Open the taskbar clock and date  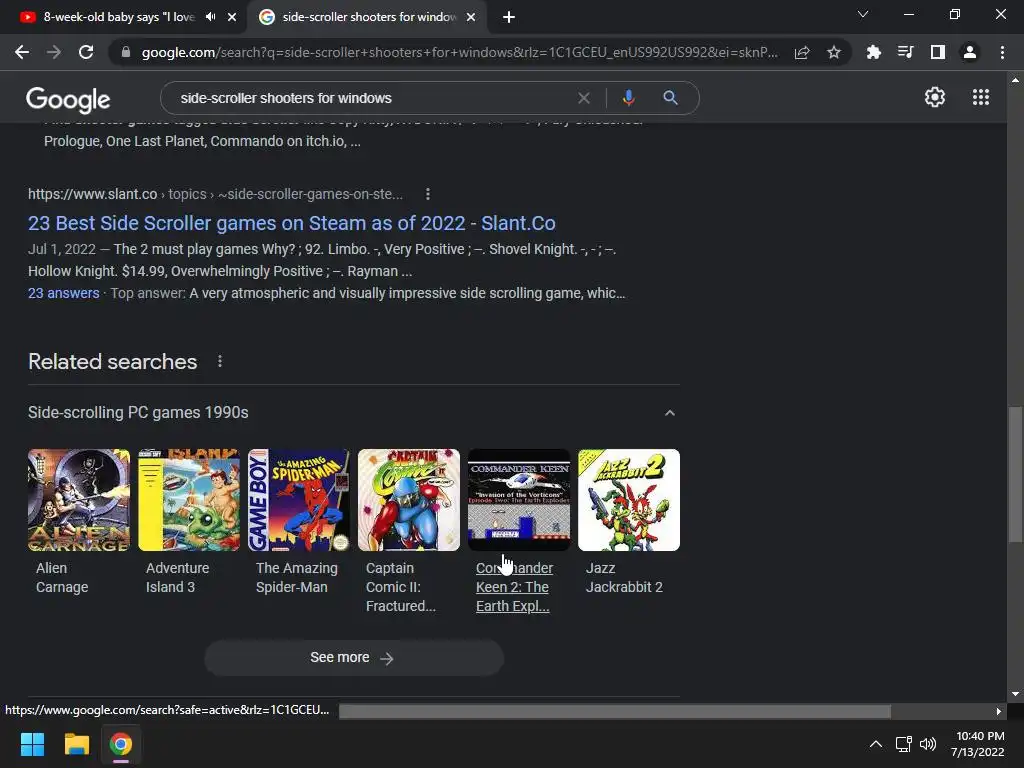978,744
